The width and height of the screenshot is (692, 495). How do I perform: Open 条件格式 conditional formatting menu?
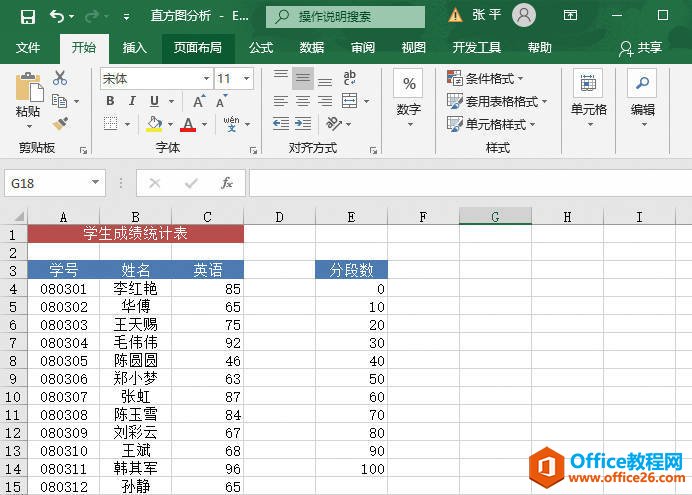[x=485, y=79]
